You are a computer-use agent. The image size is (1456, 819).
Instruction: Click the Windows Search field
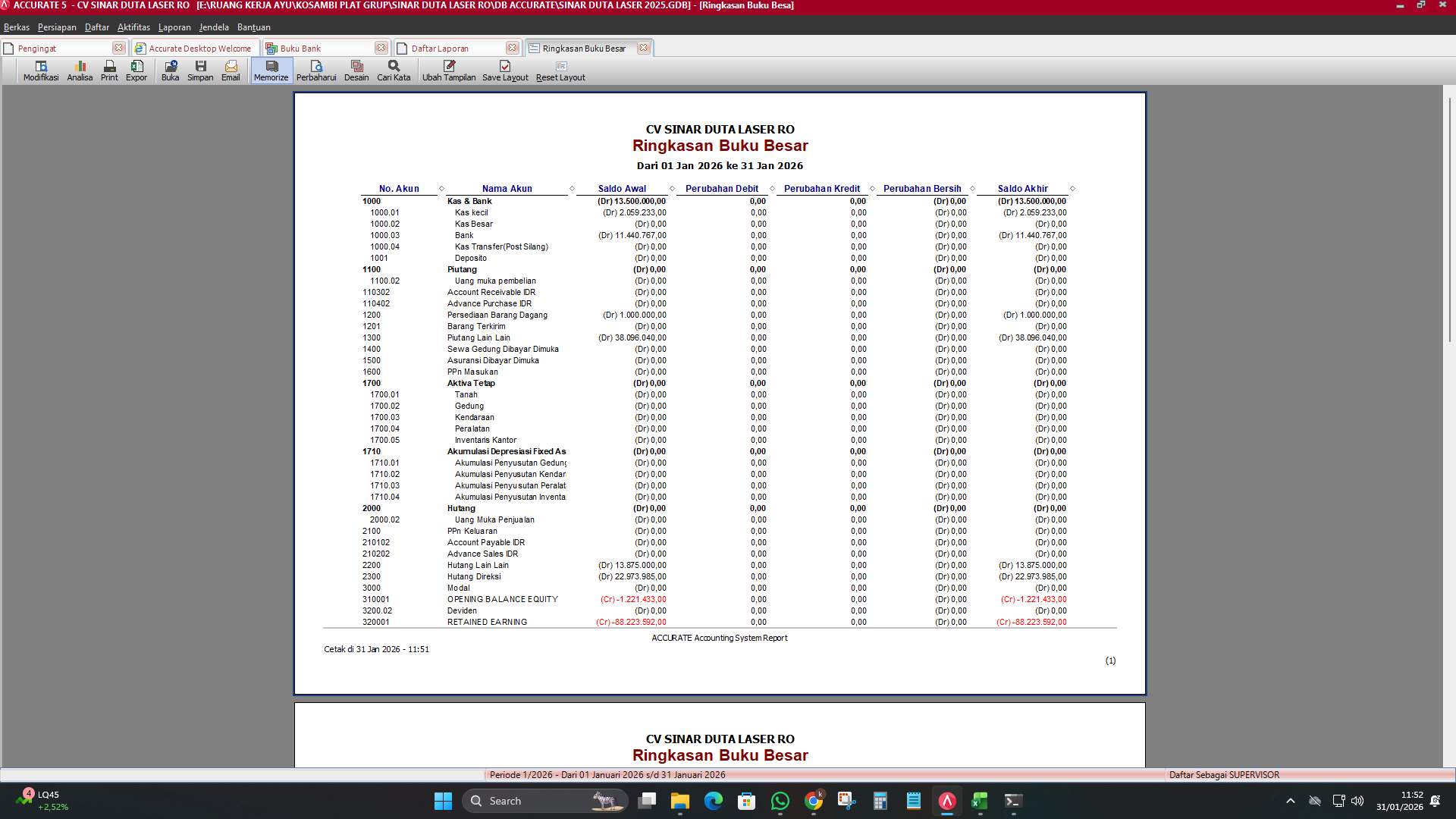coord(531,801)
